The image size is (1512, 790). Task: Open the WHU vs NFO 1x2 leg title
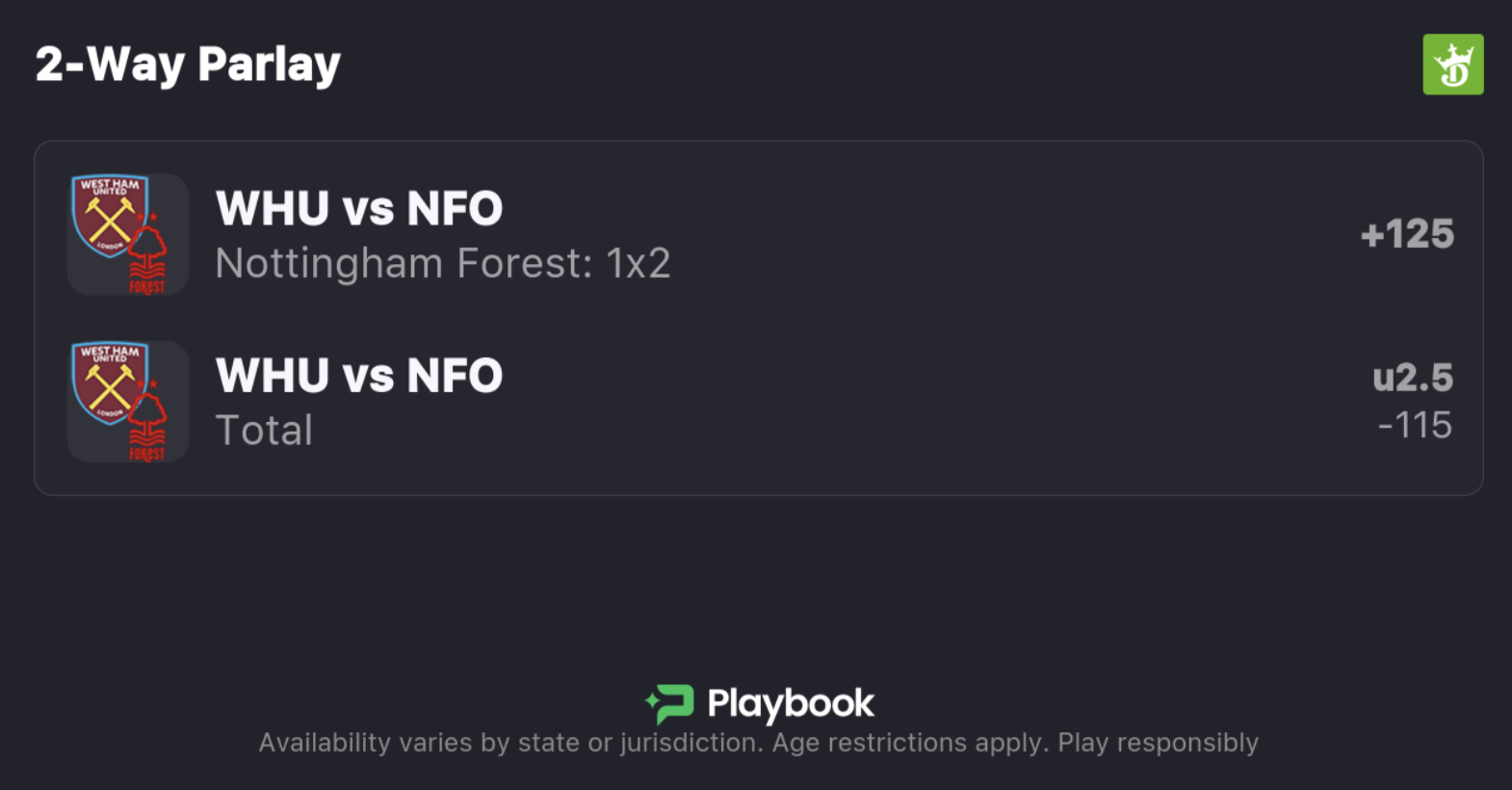point(359,208)
